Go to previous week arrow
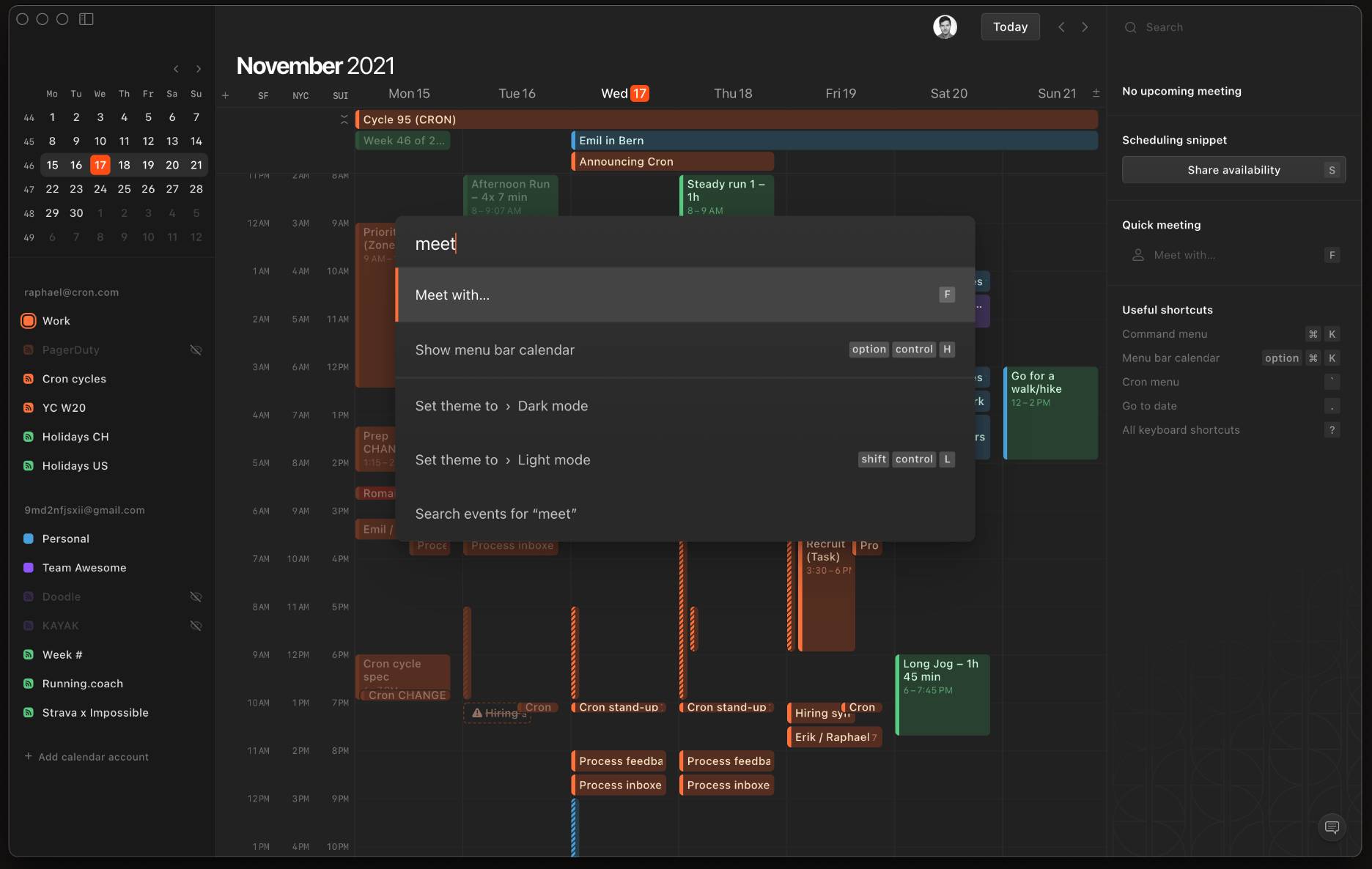The height and width of the screenshot is (869, 1372). (1061, 27)
